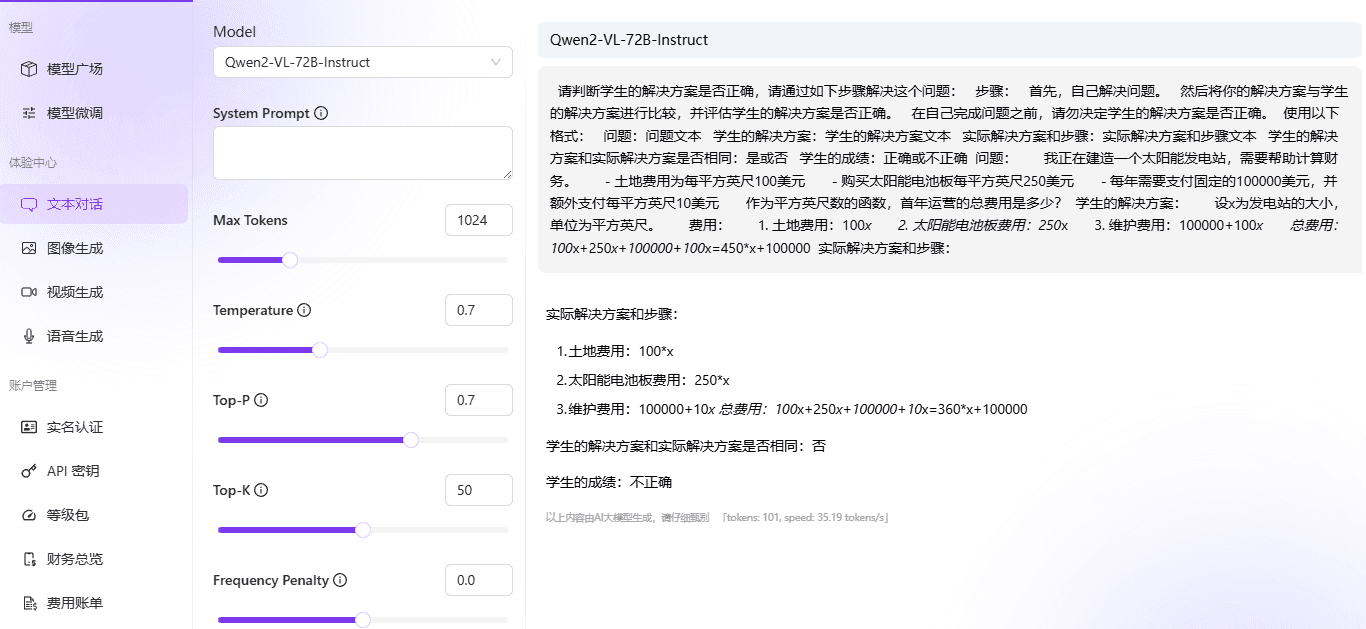1366x629 pixels.
Task: Click inside the System Prompt text box
Action: tap(362, 152)
